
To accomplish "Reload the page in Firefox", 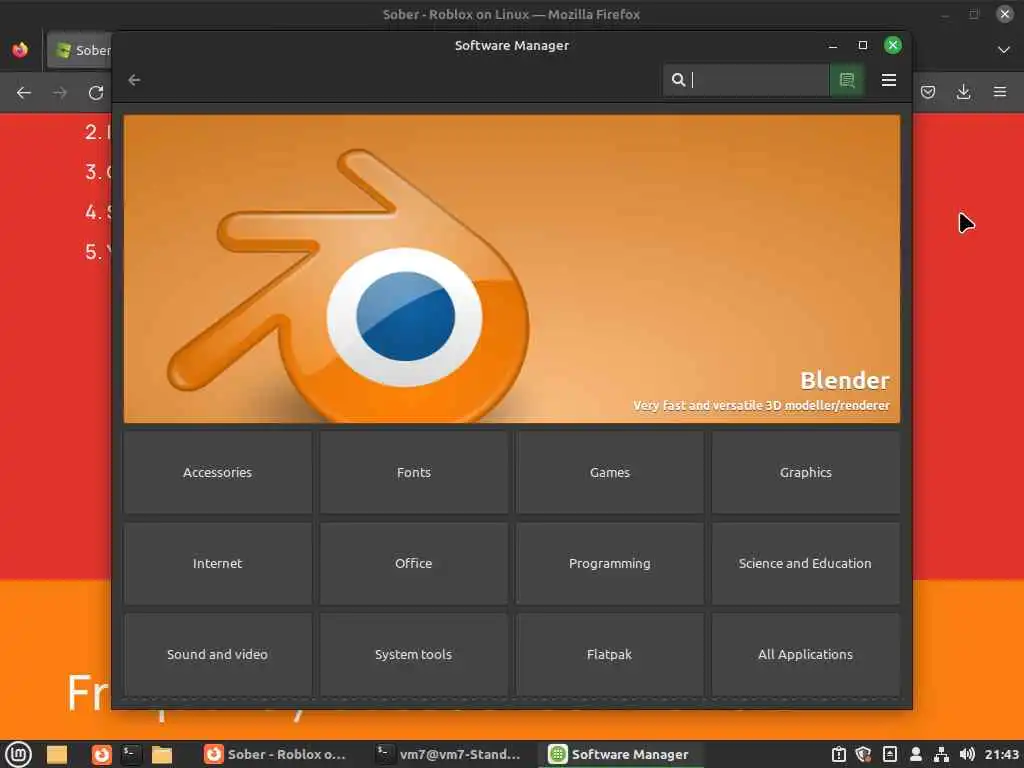I will click(x=96, y=93).
